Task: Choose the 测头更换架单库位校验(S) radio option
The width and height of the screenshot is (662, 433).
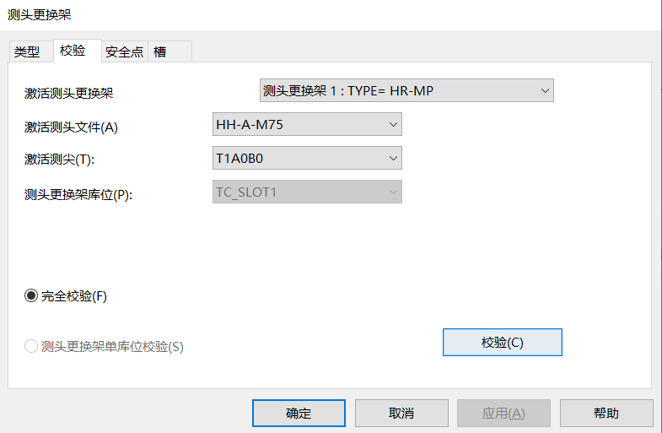Action: tap(31, 347)
